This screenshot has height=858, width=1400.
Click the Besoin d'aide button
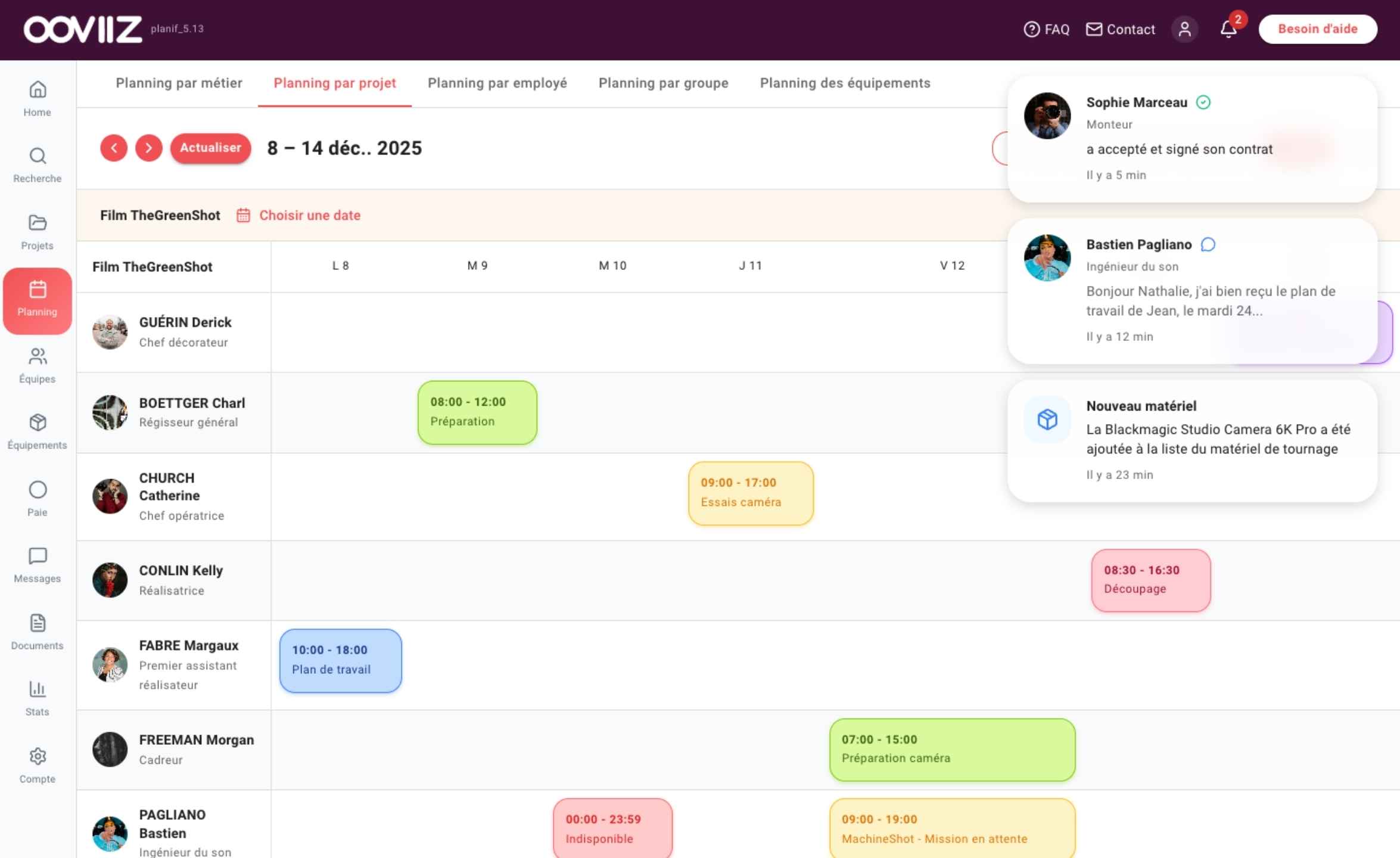click(x=1317, y=29)
